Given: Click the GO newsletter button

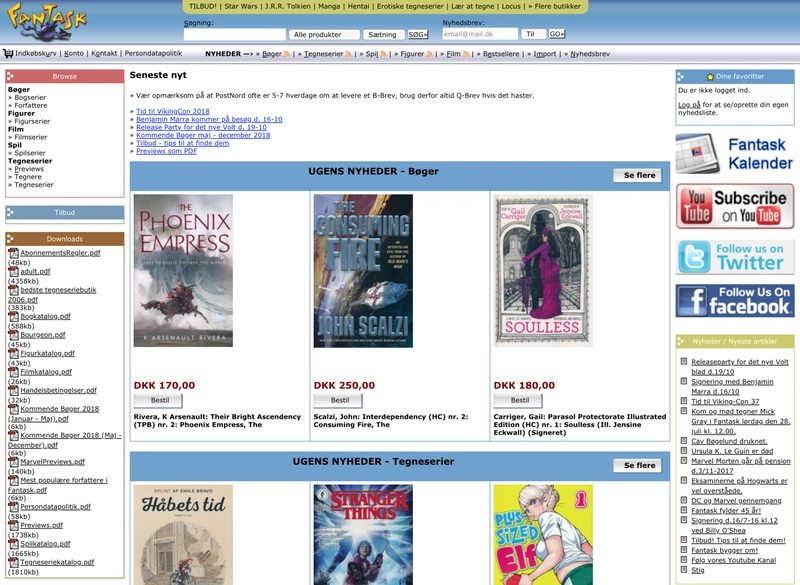Looking at the screenshot, I should click(557, 34).
